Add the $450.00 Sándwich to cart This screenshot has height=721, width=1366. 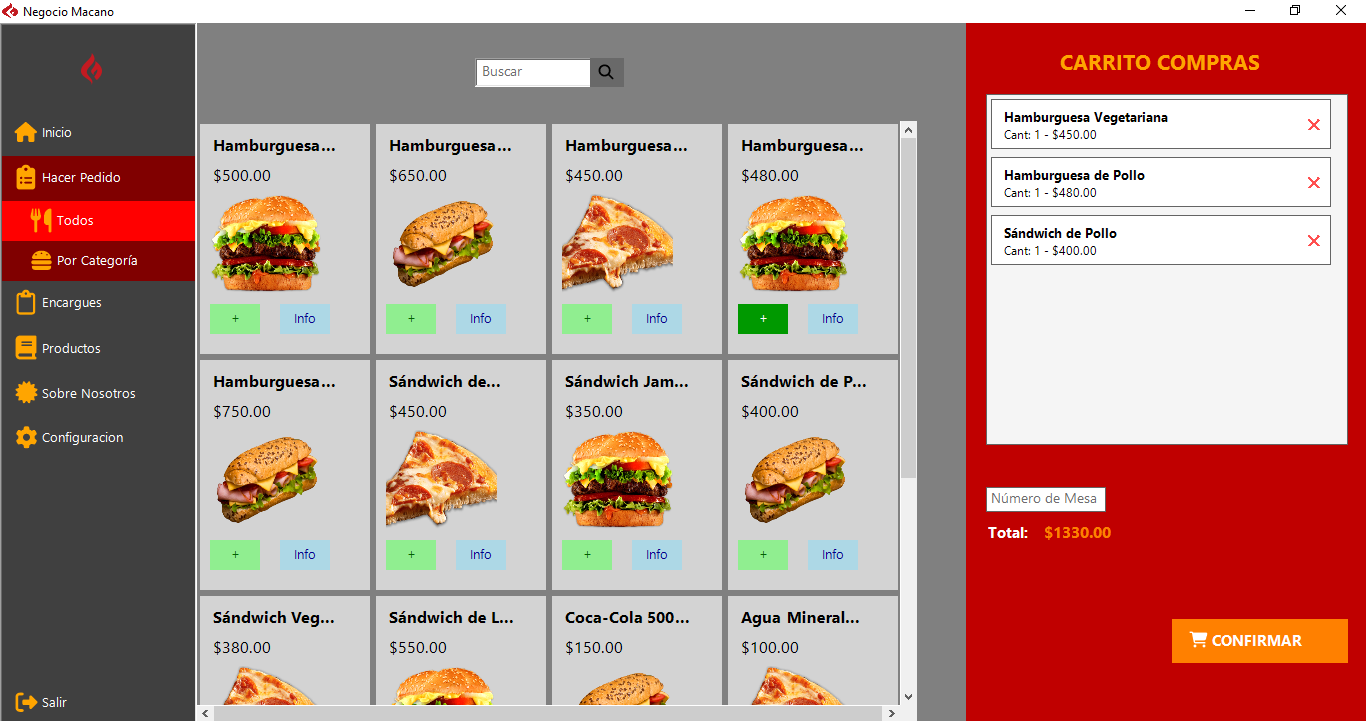point(411,555)
